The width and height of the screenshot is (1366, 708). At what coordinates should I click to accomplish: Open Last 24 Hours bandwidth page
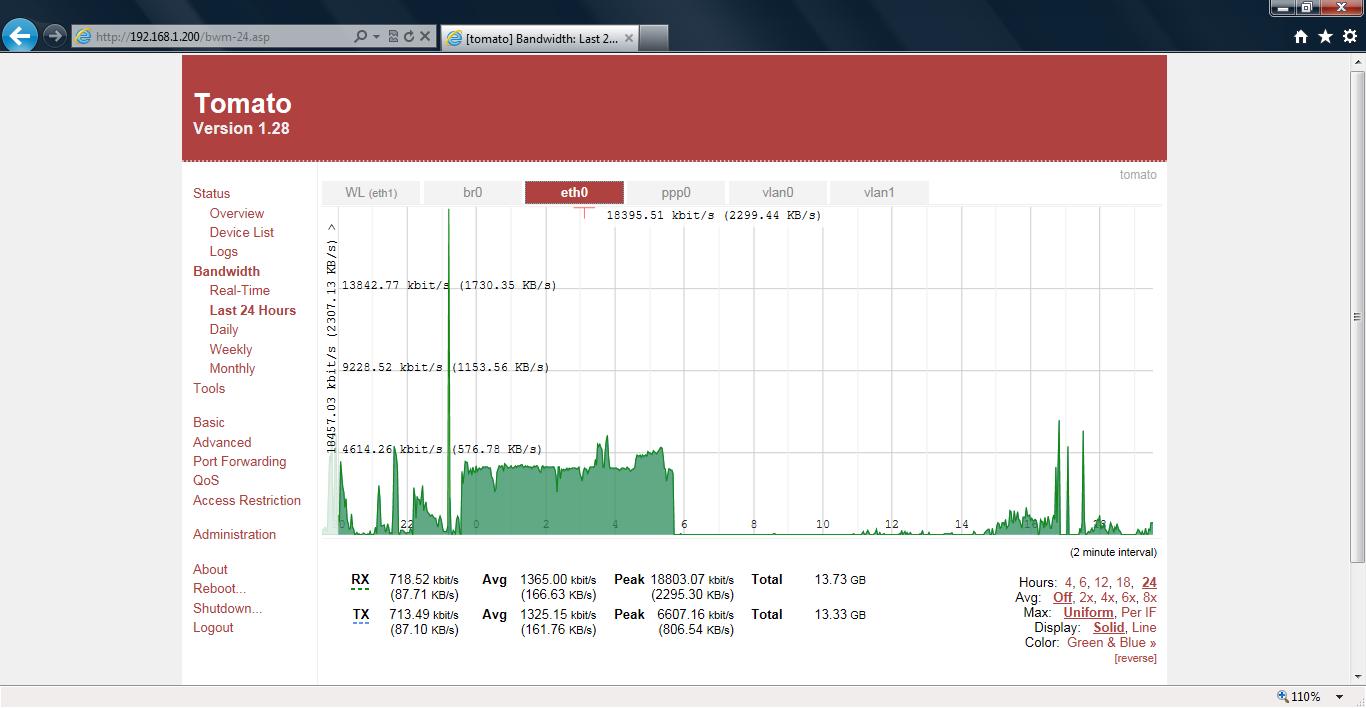tap(253, 310)
